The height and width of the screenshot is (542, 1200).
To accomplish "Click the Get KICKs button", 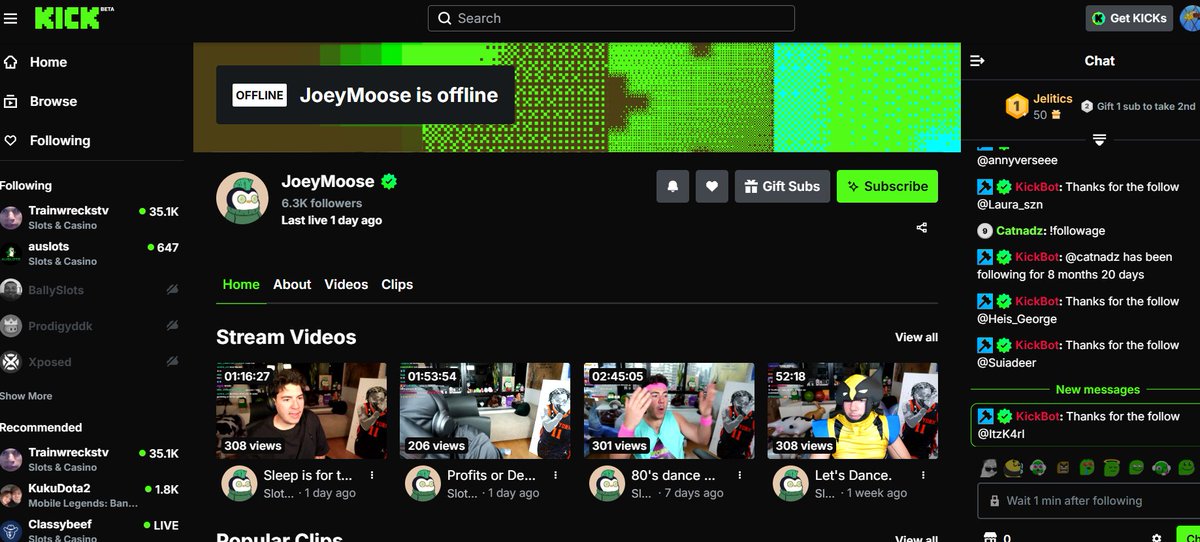I will 1129,18.
